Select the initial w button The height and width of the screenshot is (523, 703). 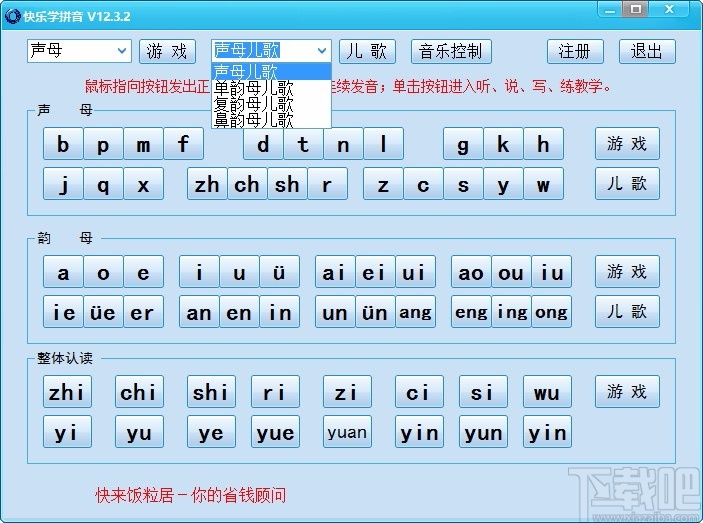coord(543,184)
